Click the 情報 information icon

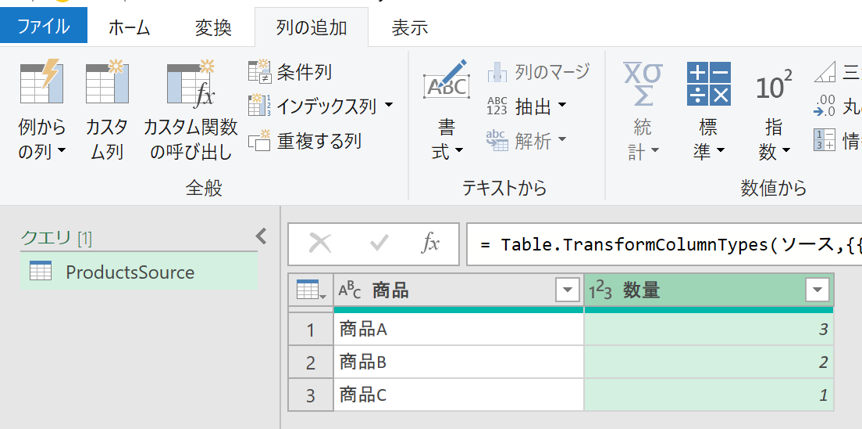[x=824, y=141]
